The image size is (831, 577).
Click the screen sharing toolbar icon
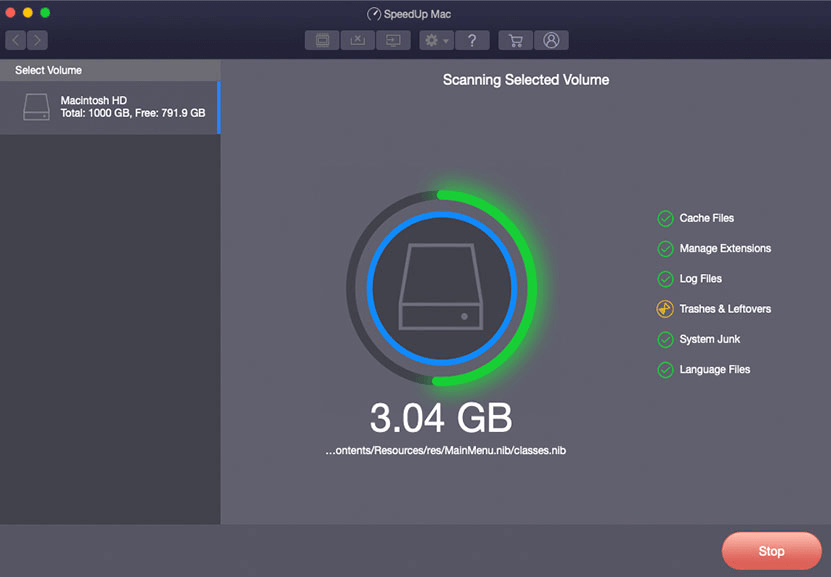393,40
